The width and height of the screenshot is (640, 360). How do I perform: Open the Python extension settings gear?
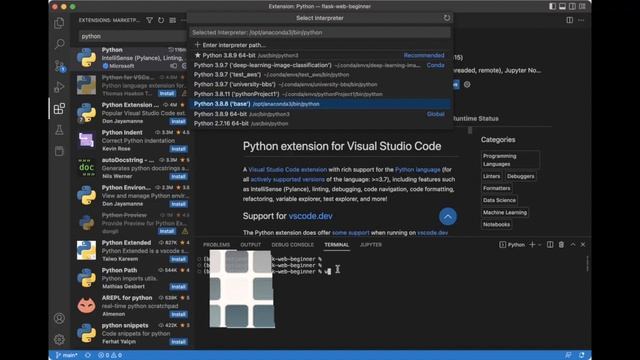467,84
